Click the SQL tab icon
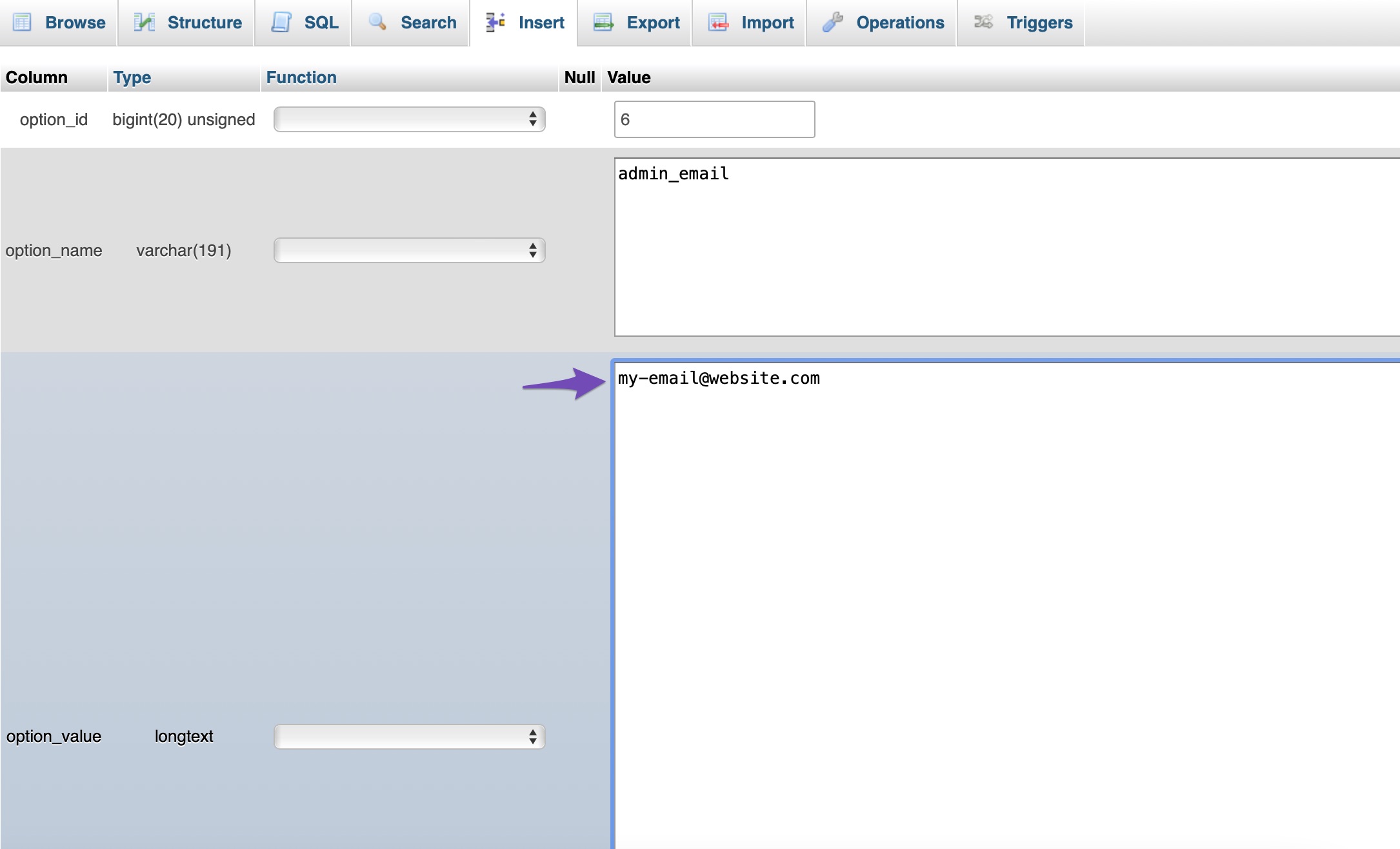Viewport: 1400px width, 849px height. pyautogui.click(x=283, y=21)
